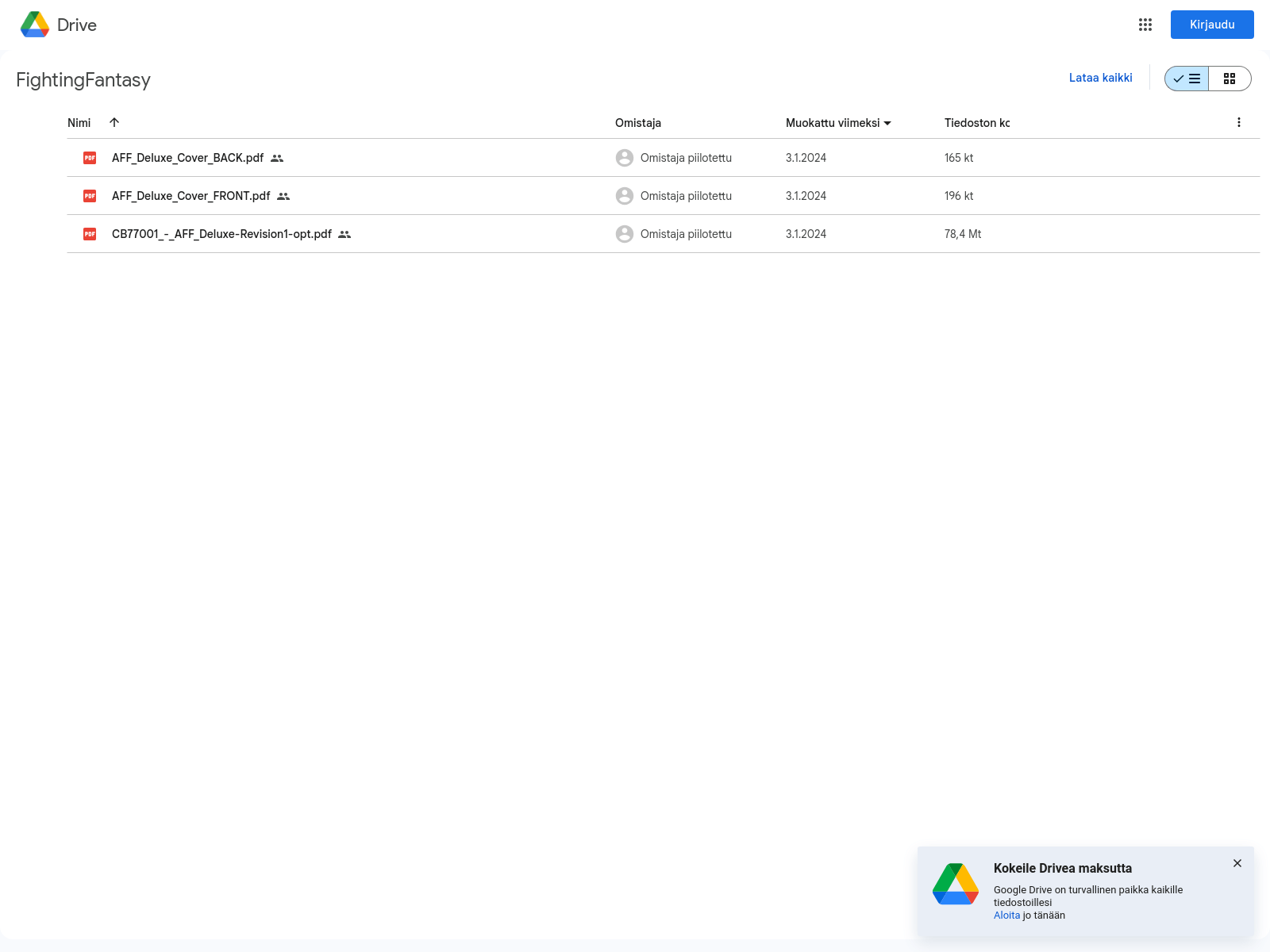This screenshot has height=952, width=1270.
Task: Click shared icon beside CB77001 Revision1-opt.pdf
Action: 344,234
